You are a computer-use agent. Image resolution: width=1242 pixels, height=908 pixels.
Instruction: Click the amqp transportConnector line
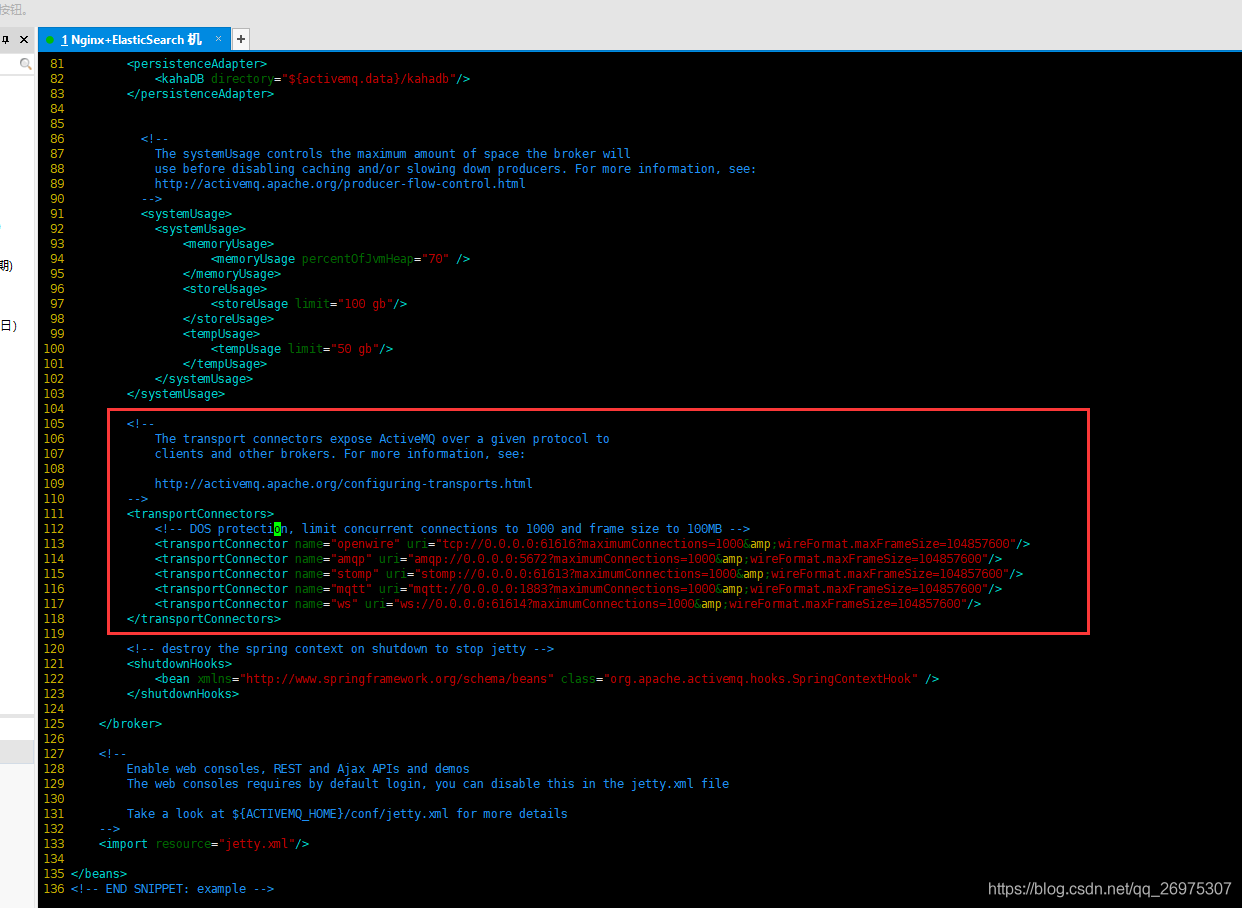click(x=578, y=559)
